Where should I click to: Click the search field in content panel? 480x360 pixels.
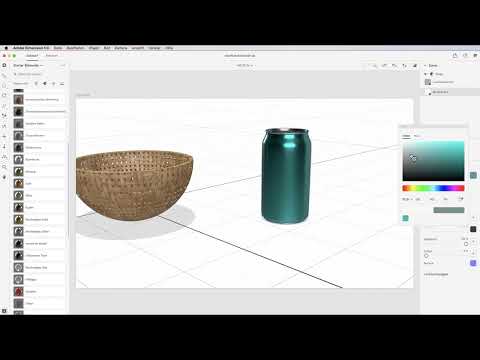[x=39, y=74]
